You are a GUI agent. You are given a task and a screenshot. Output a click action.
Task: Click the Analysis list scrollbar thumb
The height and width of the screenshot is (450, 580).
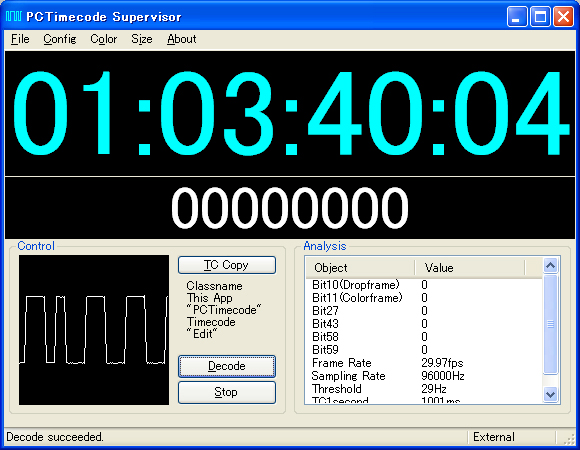coord(550,324)
